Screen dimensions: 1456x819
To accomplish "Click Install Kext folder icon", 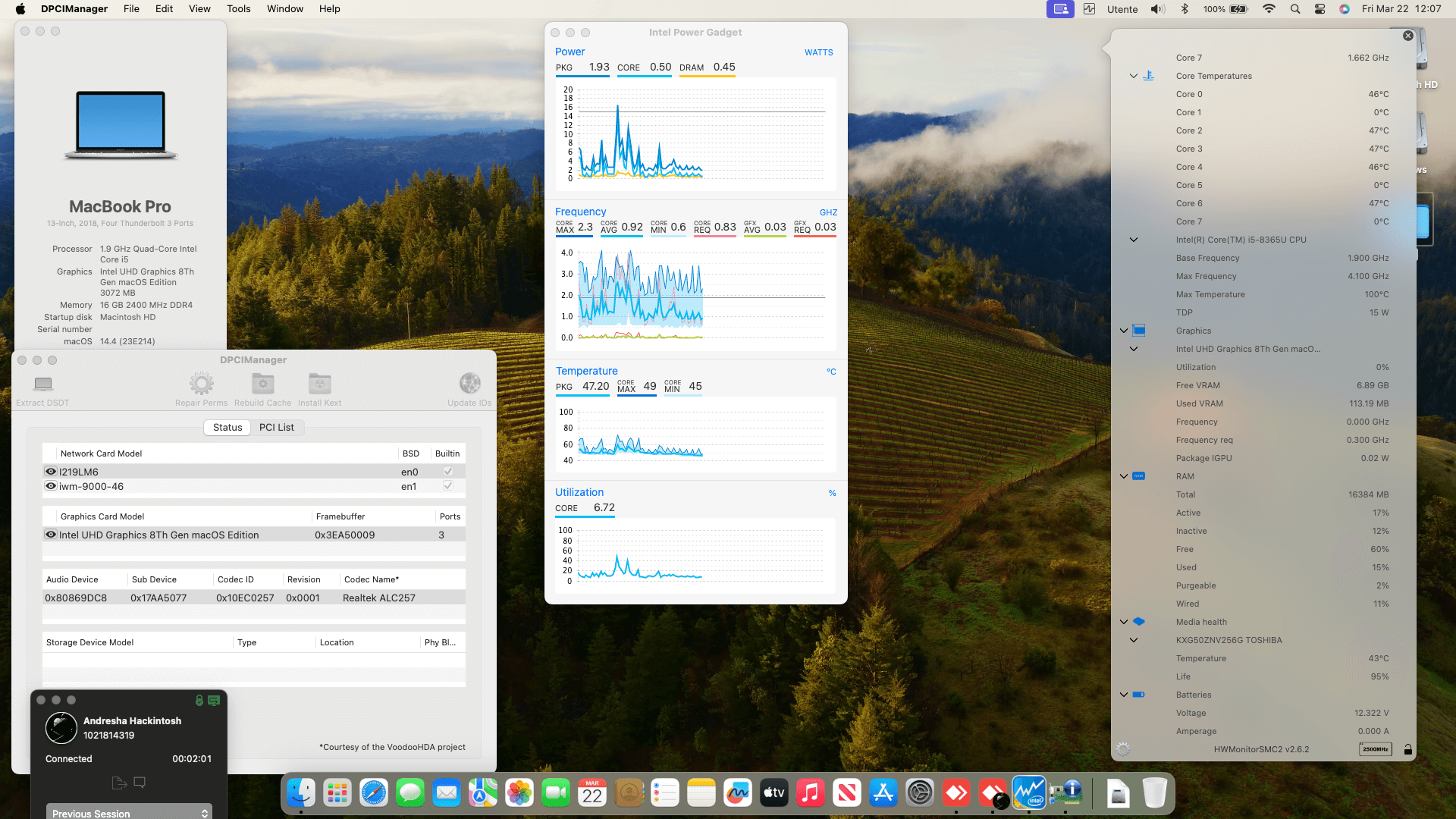I will [319, 383].
